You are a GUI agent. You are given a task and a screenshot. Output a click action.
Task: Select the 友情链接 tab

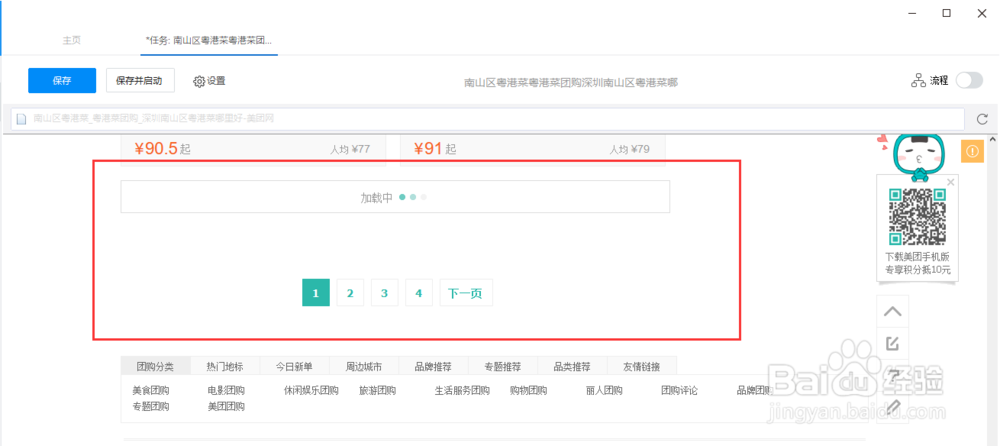click(642, 367)
